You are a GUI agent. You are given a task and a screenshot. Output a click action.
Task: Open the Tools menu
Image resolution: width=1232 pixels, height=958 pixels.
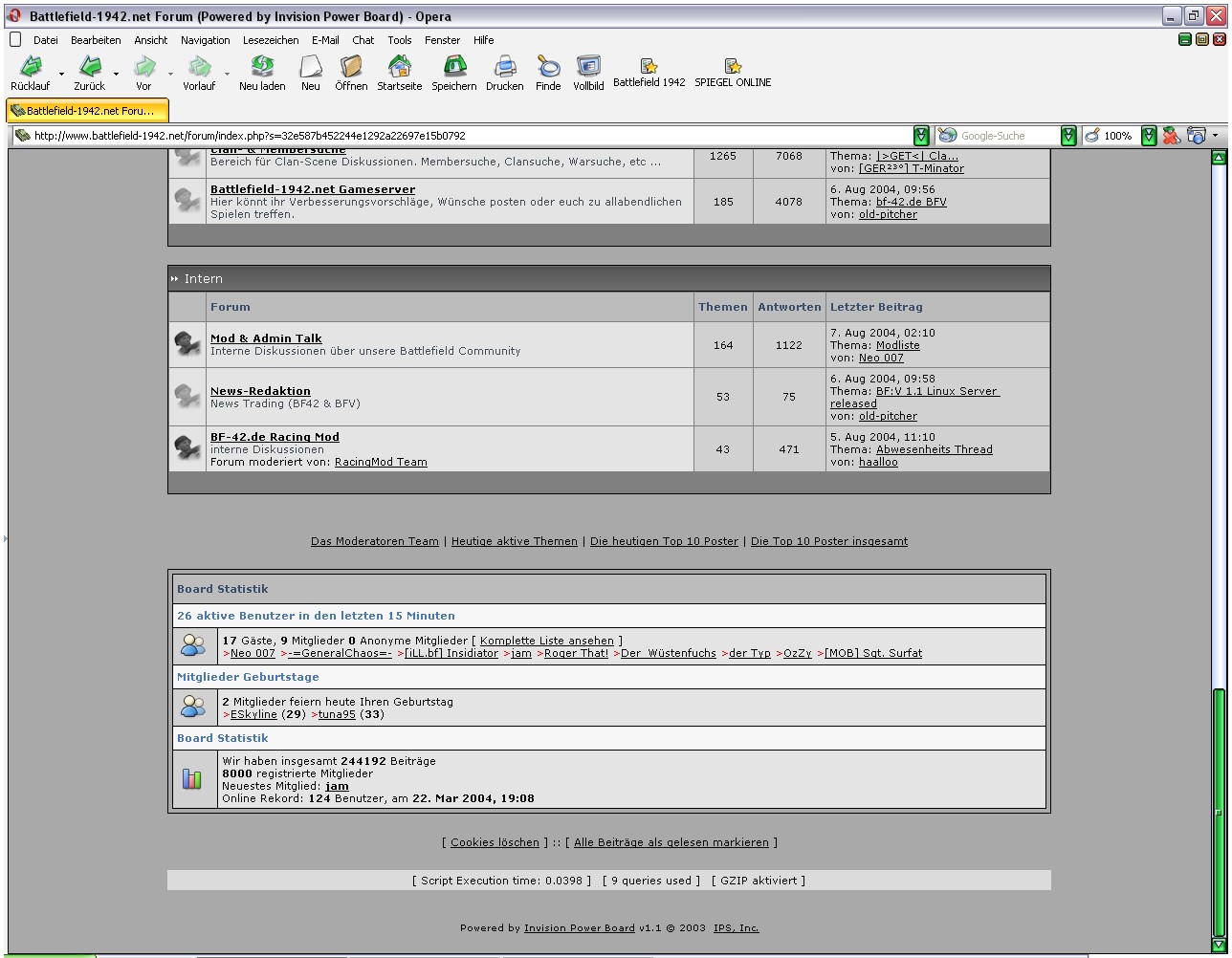[400, 40]
